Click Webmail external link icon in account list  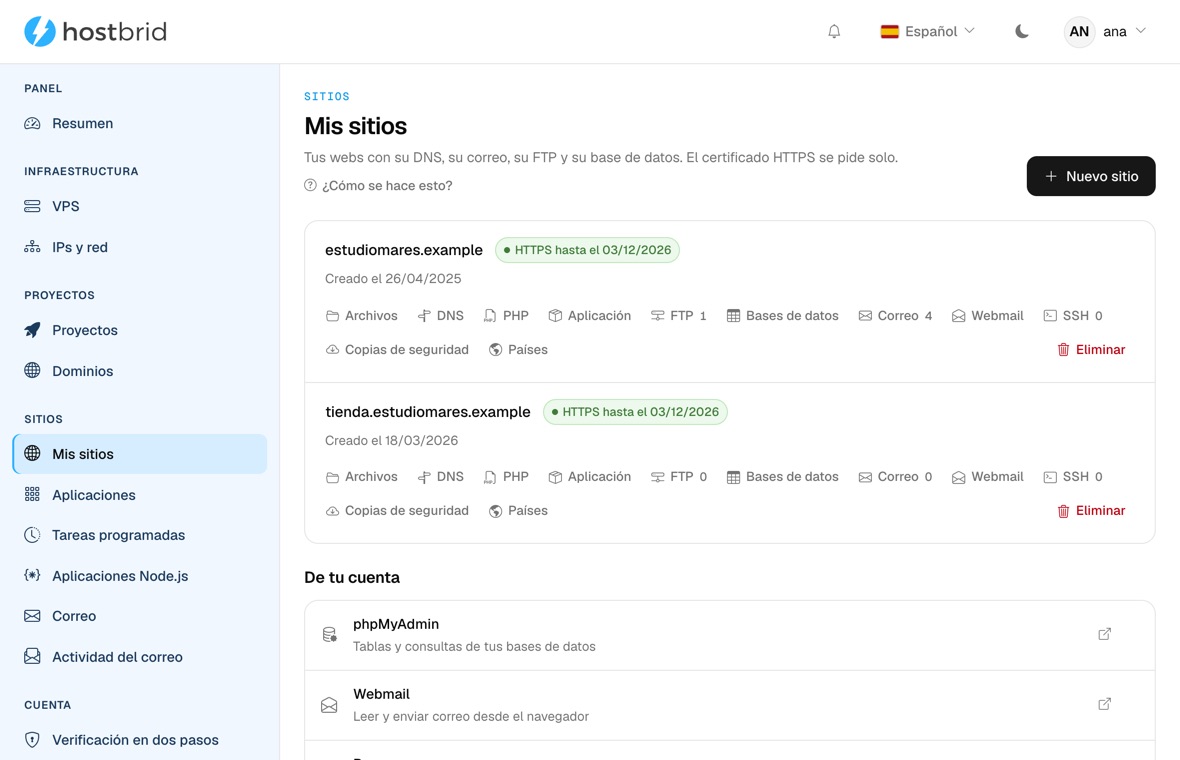pos(1104,704)
